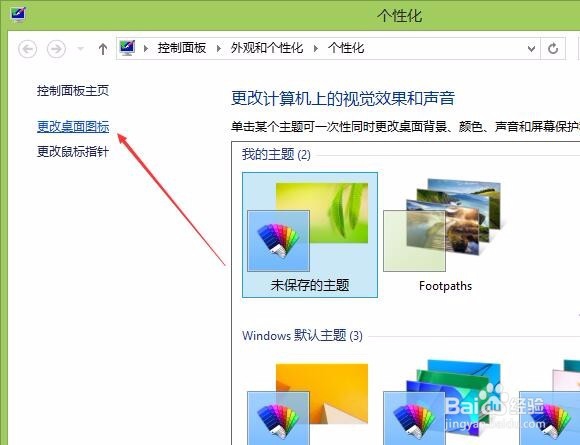Click the 未保存的主题 color fan icon
The image size is (580, 445).
pyautogui.click(x=279, y=241)
